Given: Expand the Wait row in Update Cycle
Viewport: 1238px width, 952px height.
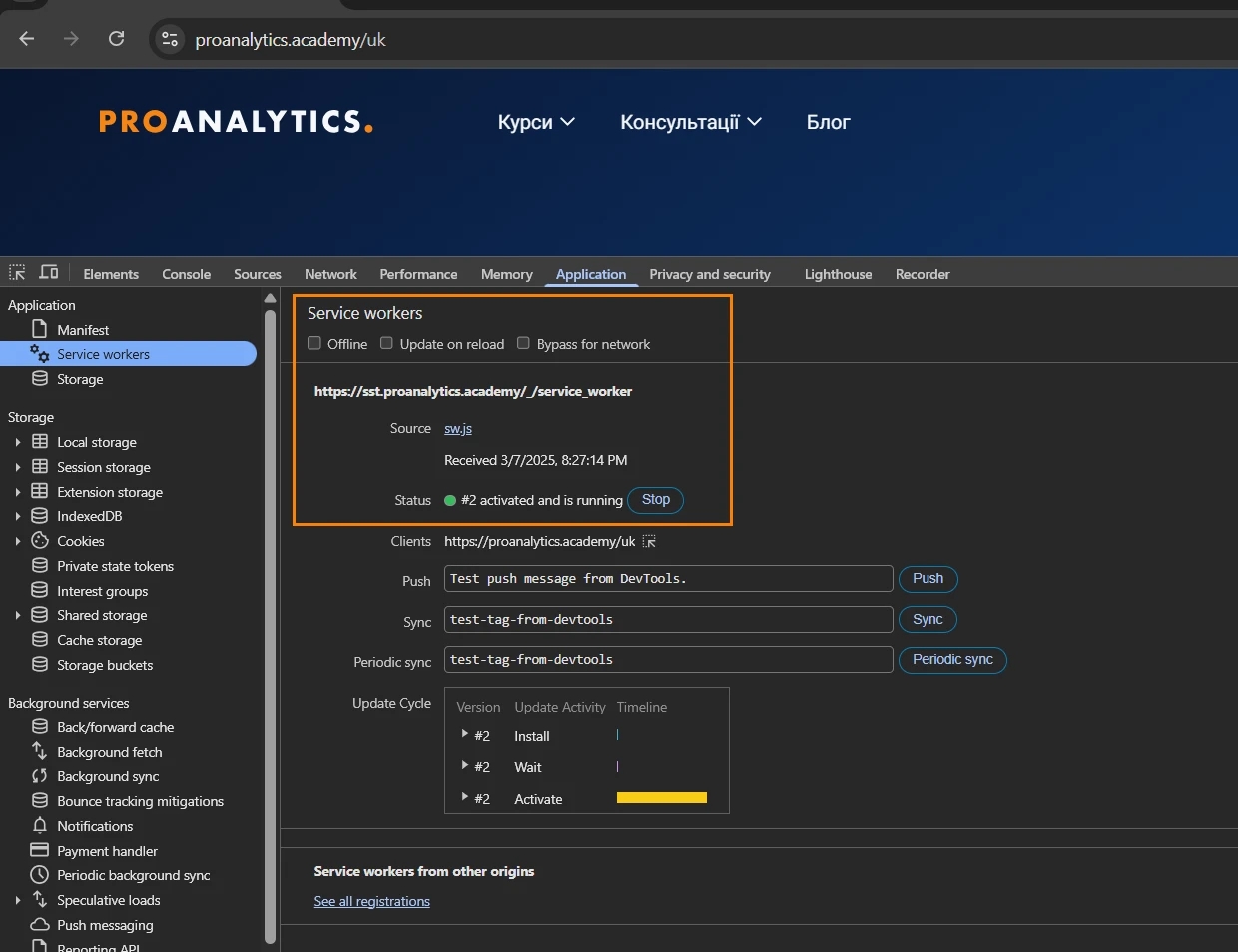Looking at the screenshot, I should click(464, 765).
